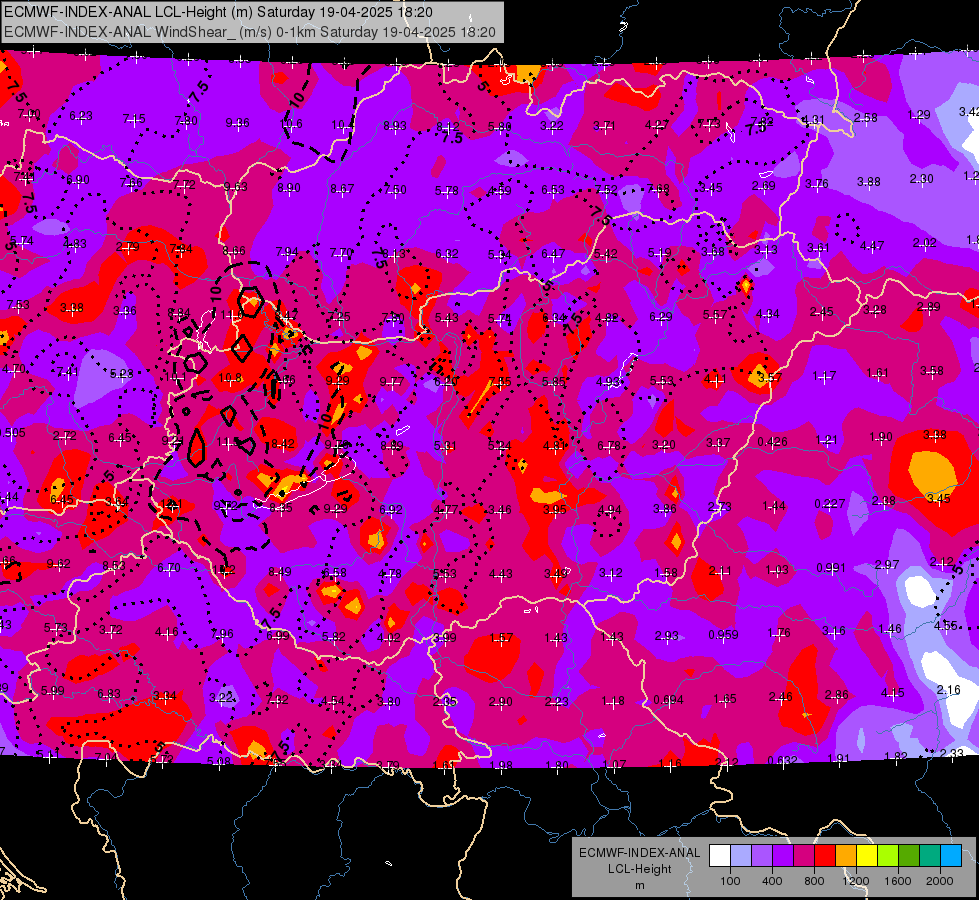Viewport: 979px width, 900px height.
Task: Pick the 9.63 shear value
Action: coord(235,187)
